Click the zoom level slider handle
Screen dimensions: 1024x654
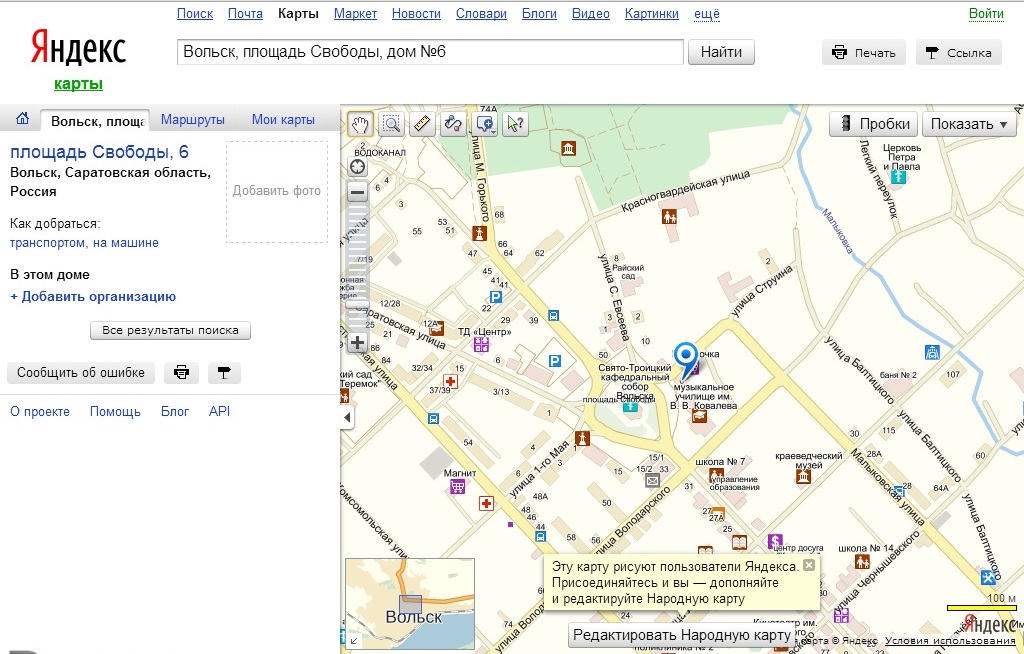[x=357, y=304]
